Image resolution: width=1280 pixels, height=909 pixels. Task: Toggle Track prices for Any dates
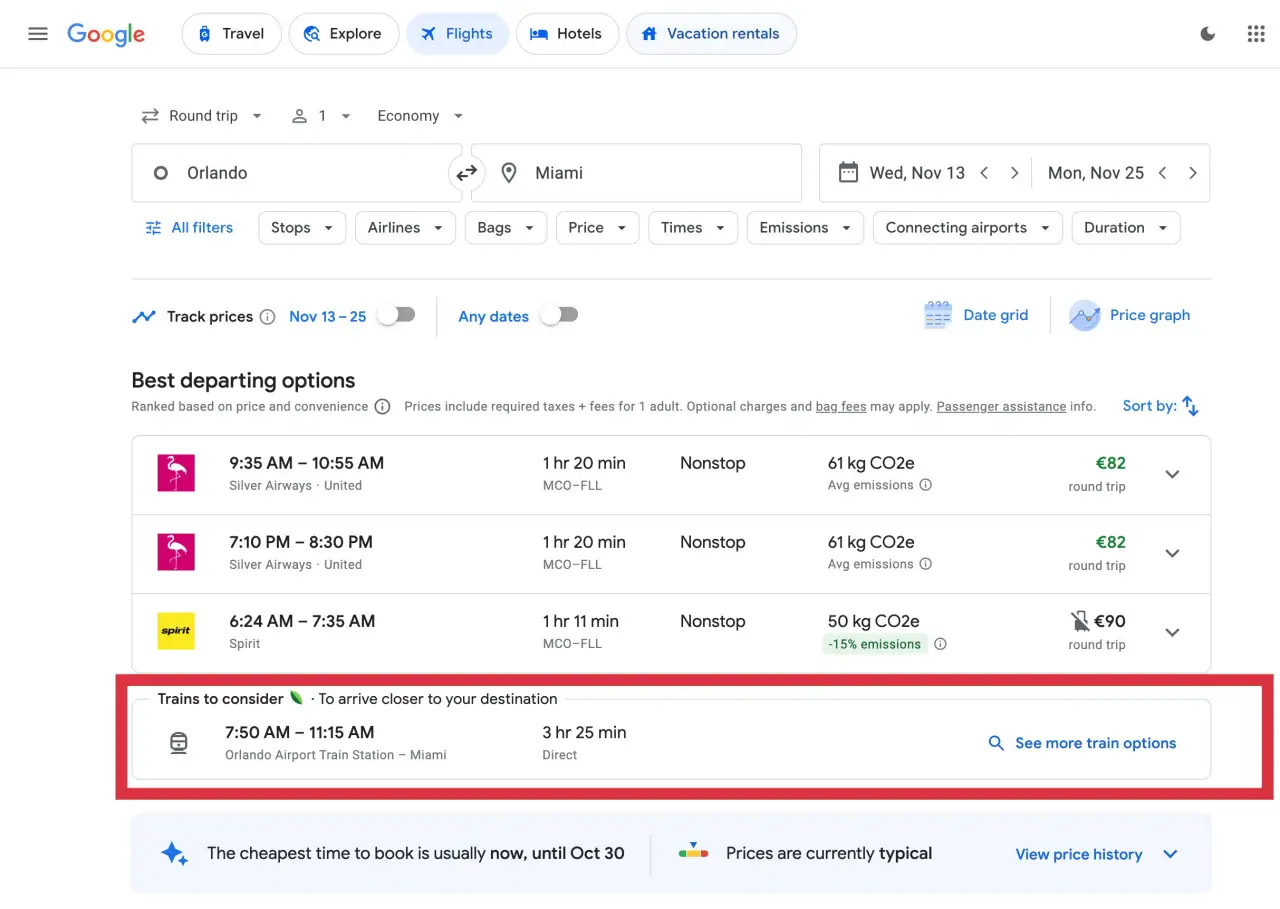coord(558,315)
